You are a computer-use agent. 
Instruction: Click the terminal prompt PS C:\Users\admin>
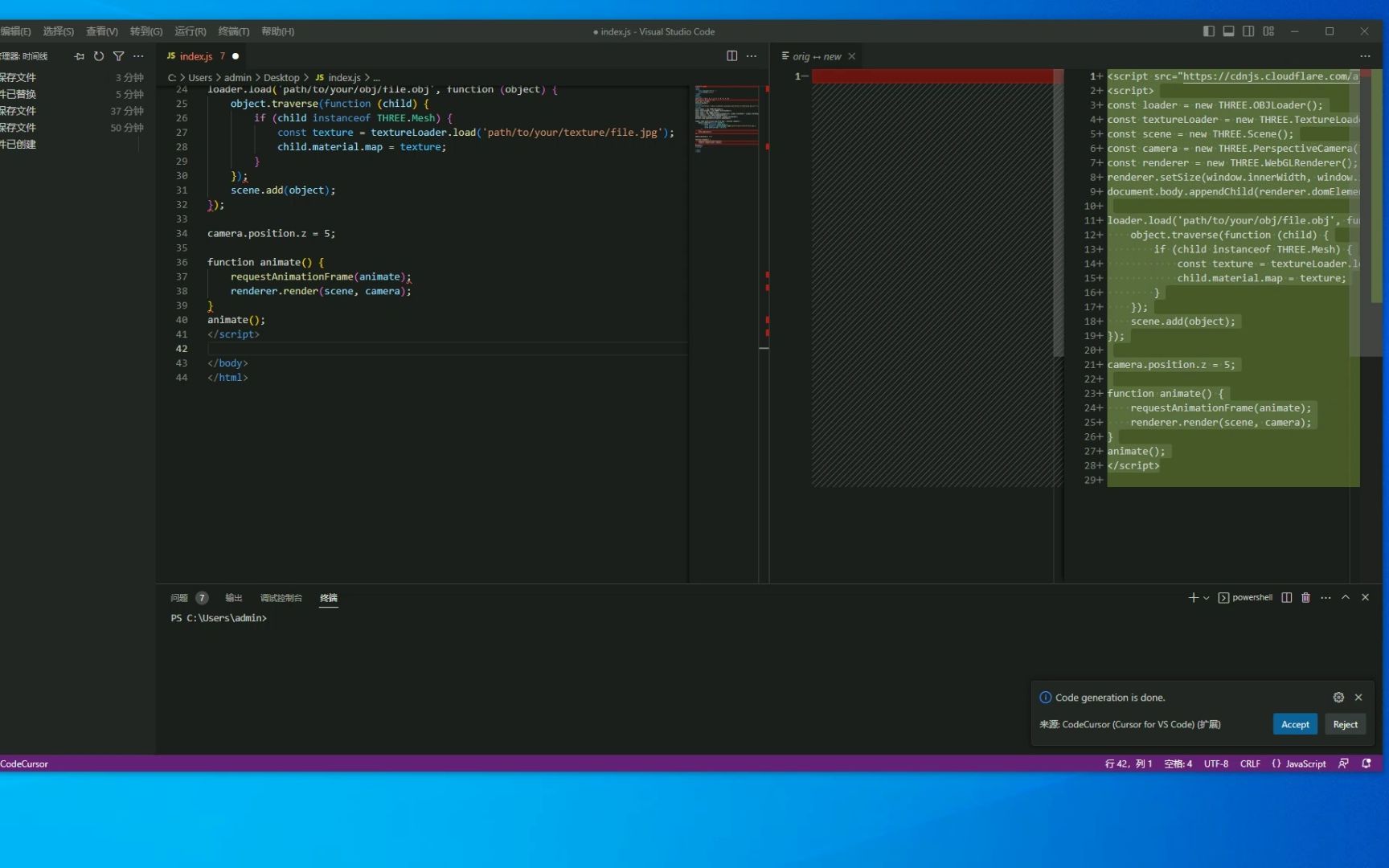pos(219,618)
